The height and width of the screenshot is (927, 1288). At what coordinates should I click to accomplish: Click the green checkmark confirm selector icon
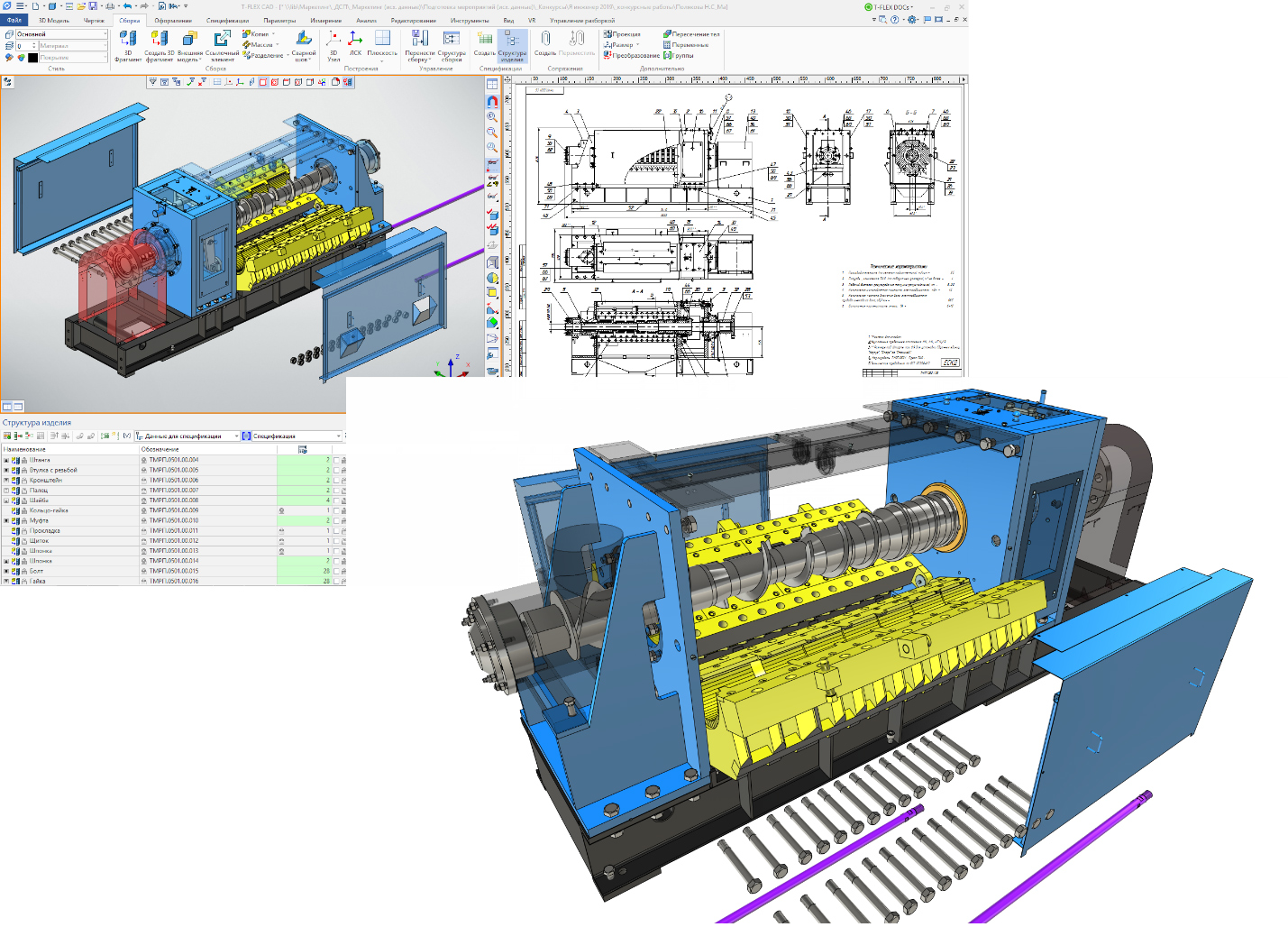pyautogui.click(x=191, y=81)
